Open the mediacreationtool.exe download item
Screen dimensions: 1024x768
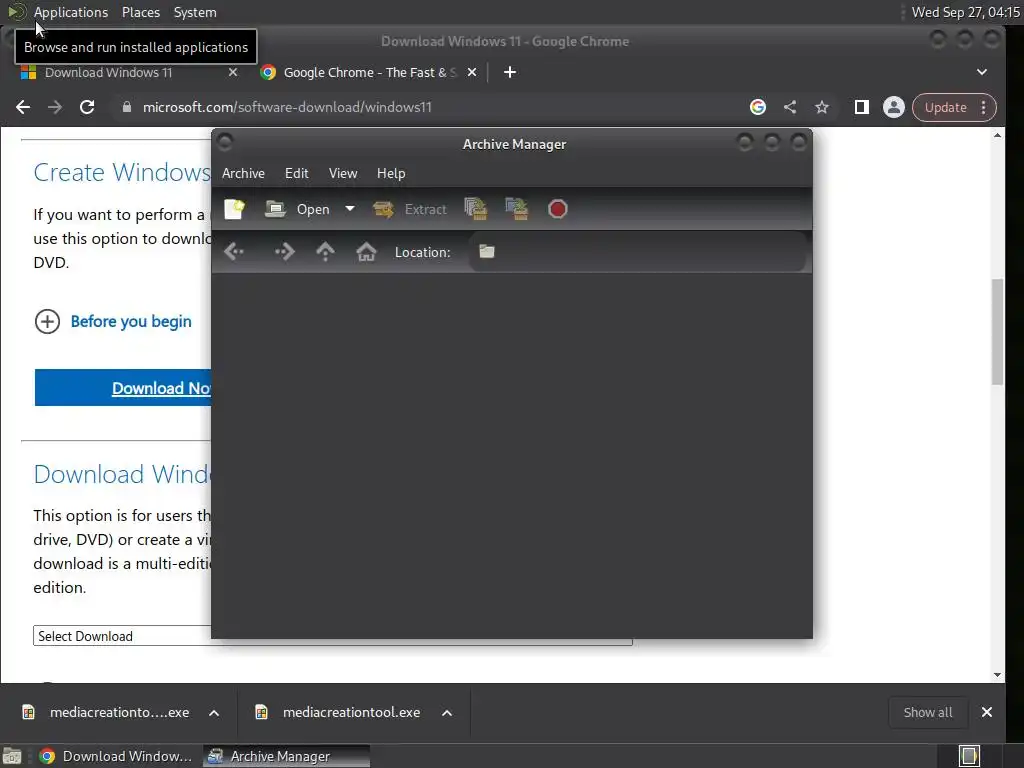tap(340, 712)
